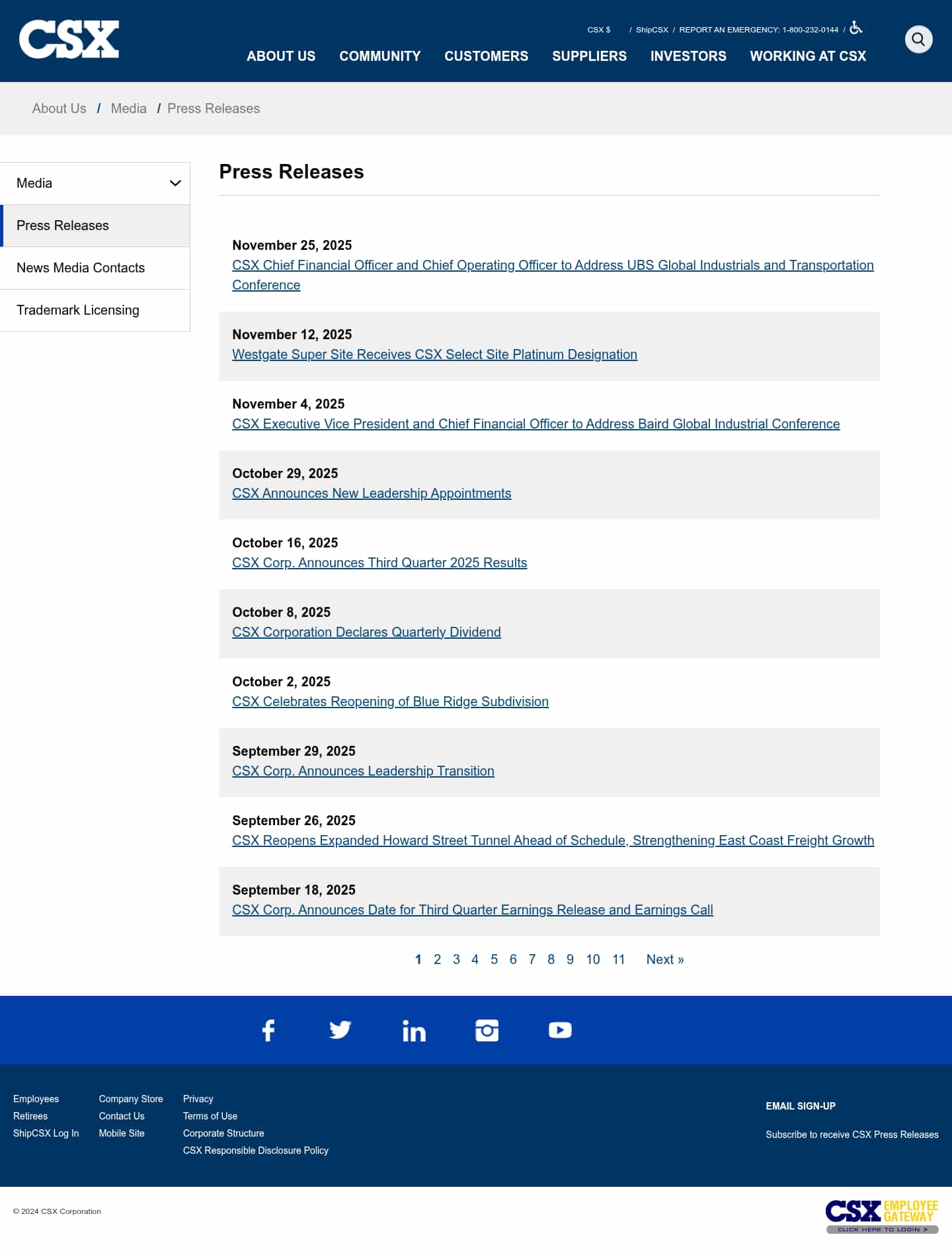Select News Media Contacts in sidebar
Image resolution: width=952 pixels, height=1253 pixels.
click(95, 268)
